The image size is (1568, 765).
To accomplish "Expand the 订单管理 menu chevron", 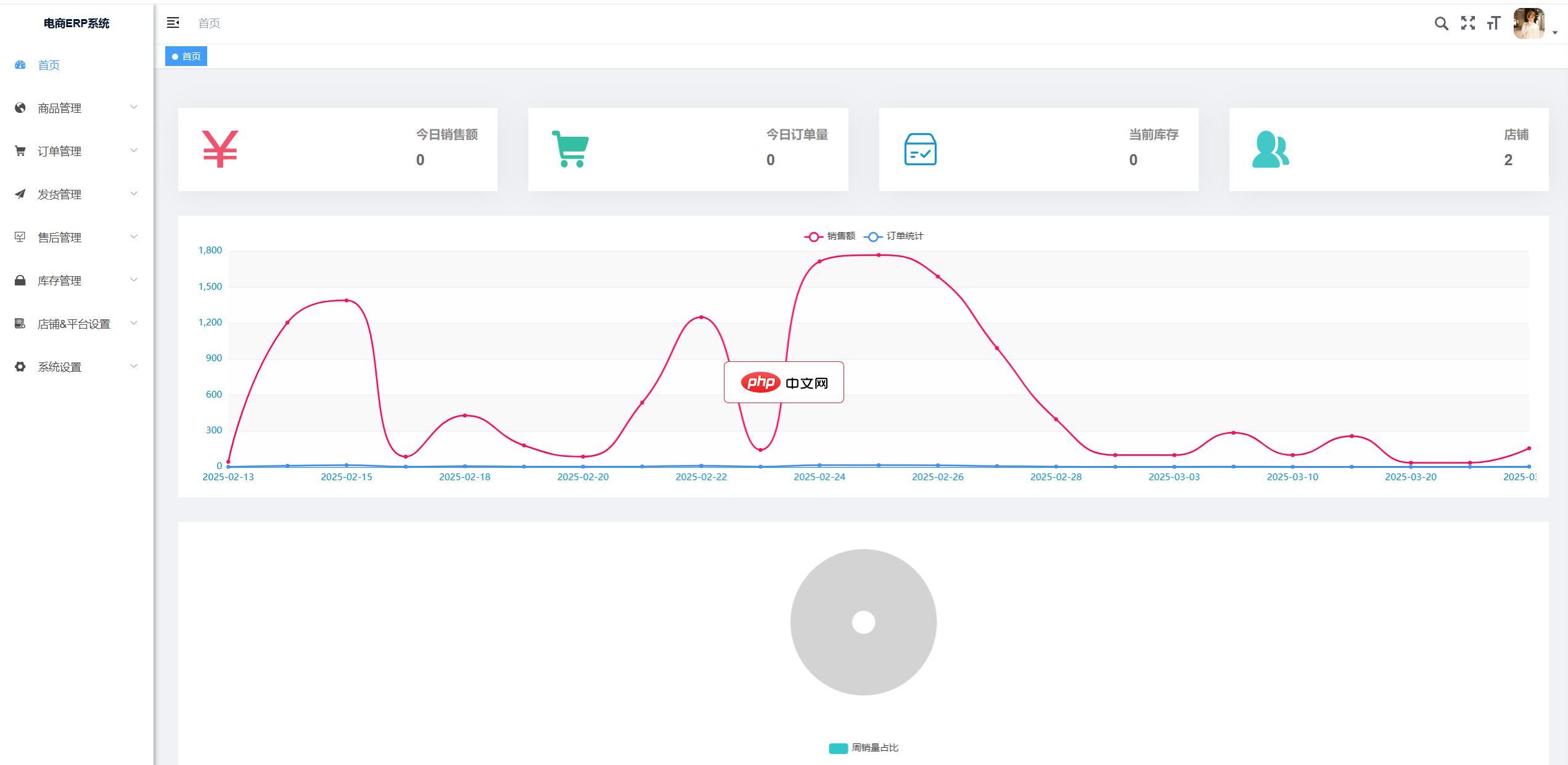I will coord(134,150).
